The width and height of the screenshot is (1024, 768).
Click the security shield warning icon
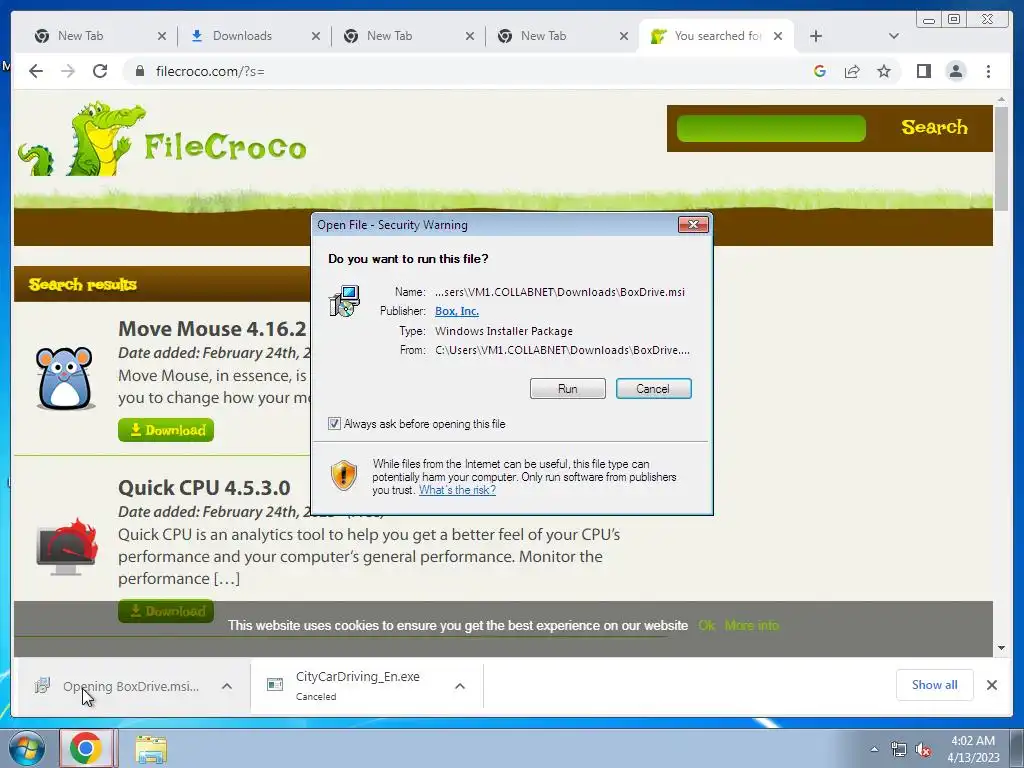coord(344,475)
